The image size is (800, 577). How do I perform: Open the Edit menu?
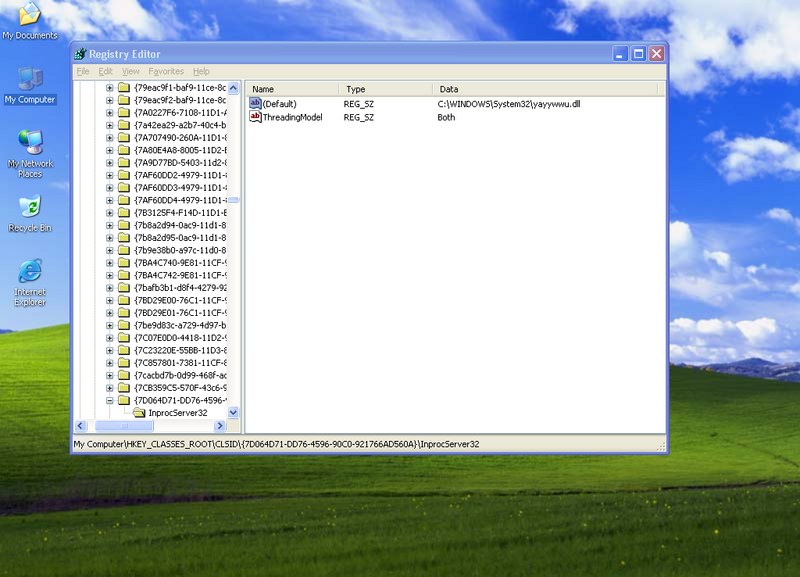point(106,71)
